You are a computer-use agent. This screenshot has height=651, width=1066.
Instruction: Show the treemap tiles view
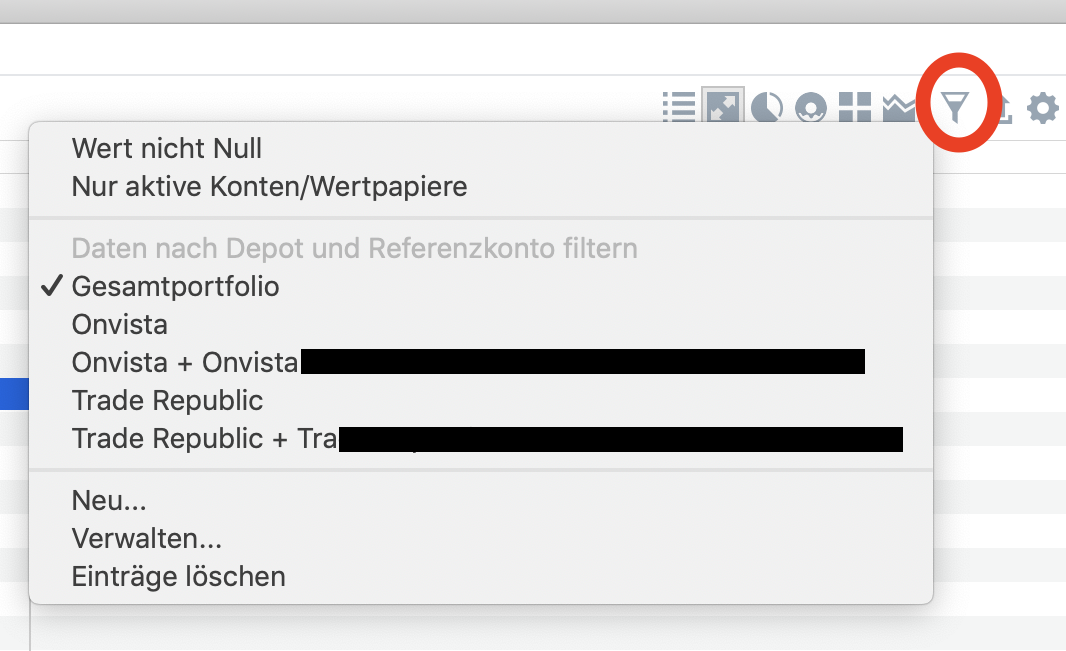tap(855, 107)
